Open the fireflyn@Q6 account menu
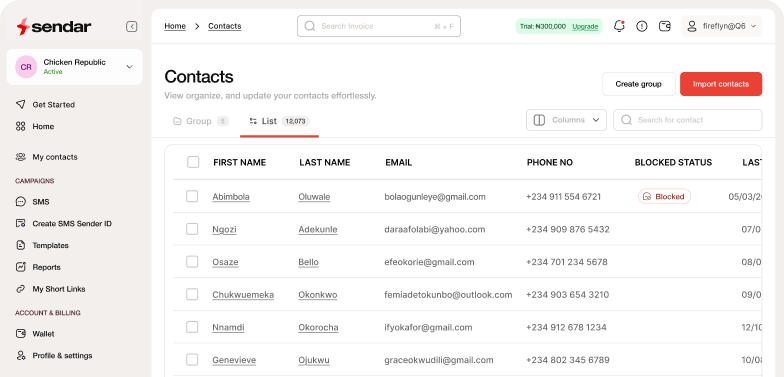 point(722,26)
